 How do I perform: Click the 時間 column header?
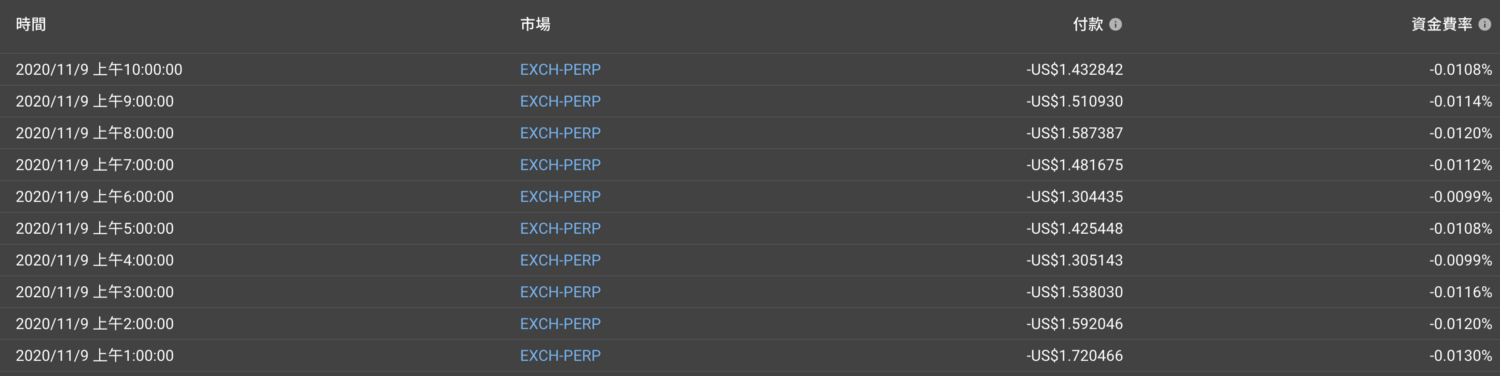coord(31,25)
